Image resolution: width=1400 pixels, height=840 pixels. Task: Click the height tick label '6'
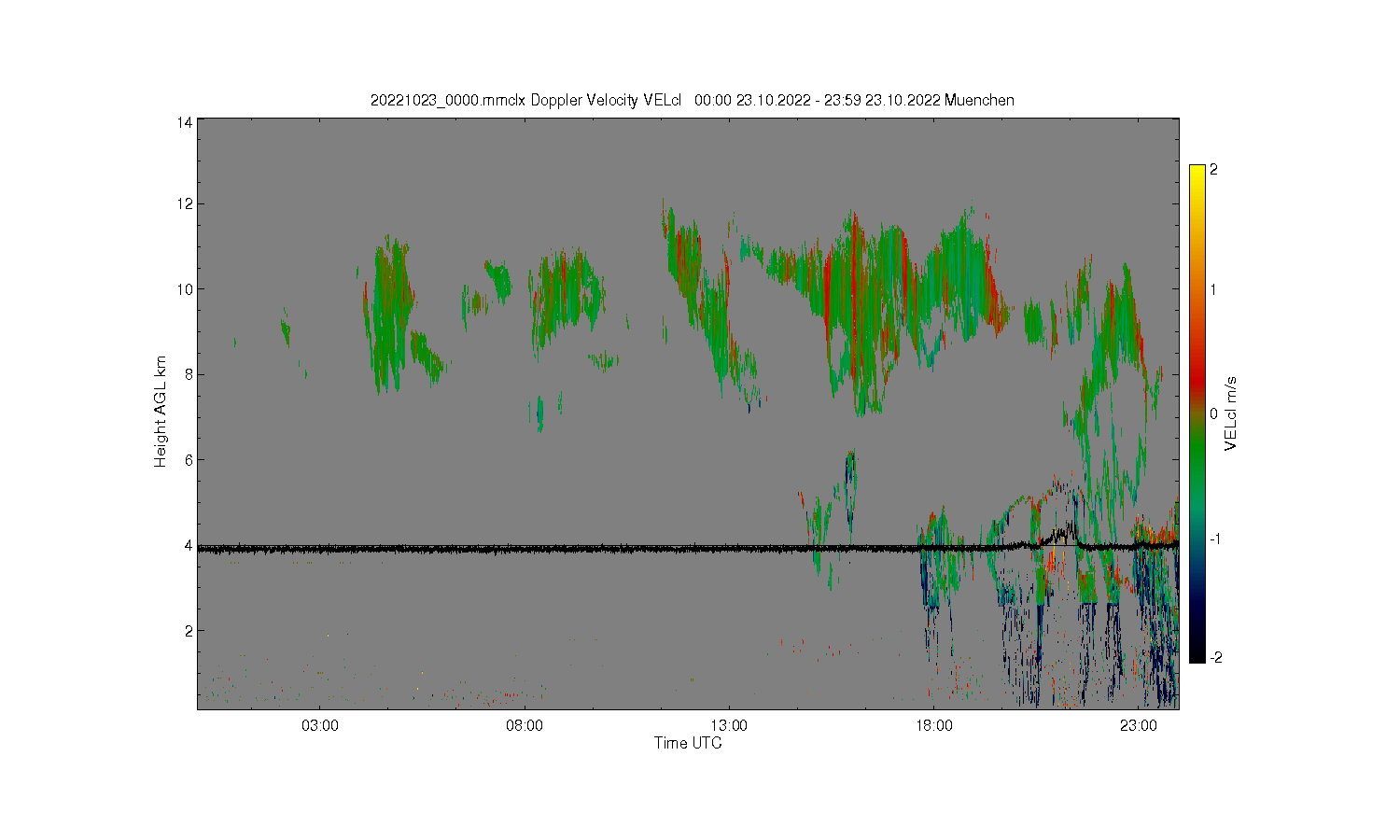tap(189, 459)
